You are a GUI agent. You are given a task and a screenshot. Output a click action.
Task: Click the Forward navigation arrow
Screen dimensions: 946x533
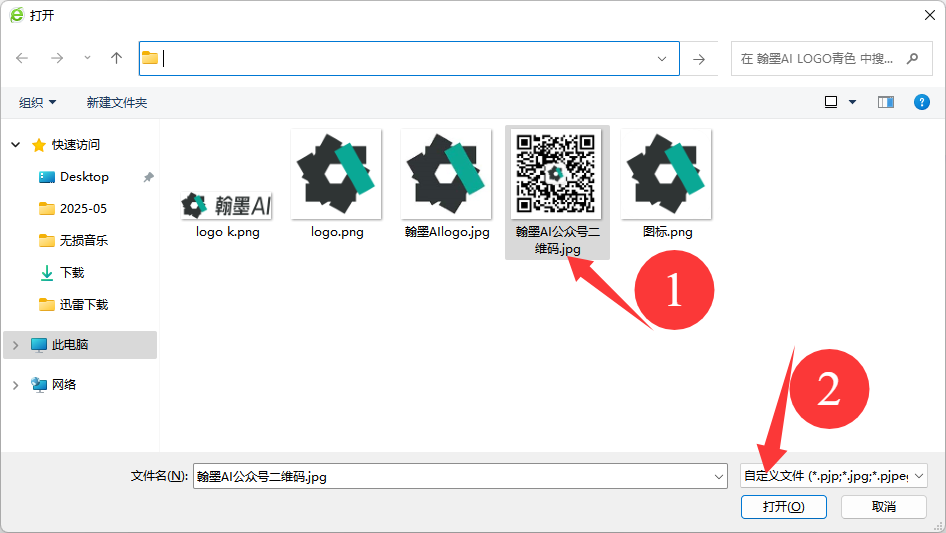[x=57, y=59]
